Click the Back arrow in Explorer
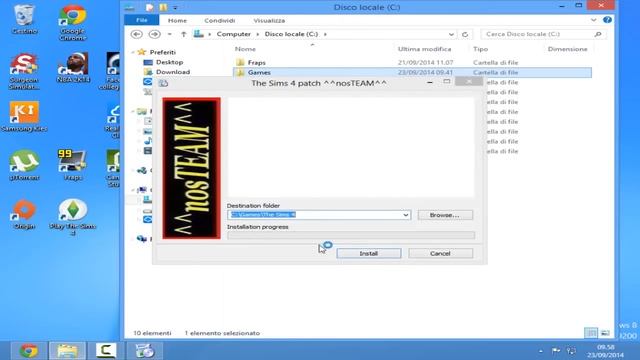 pyautogui.click(x=136, y=34)
